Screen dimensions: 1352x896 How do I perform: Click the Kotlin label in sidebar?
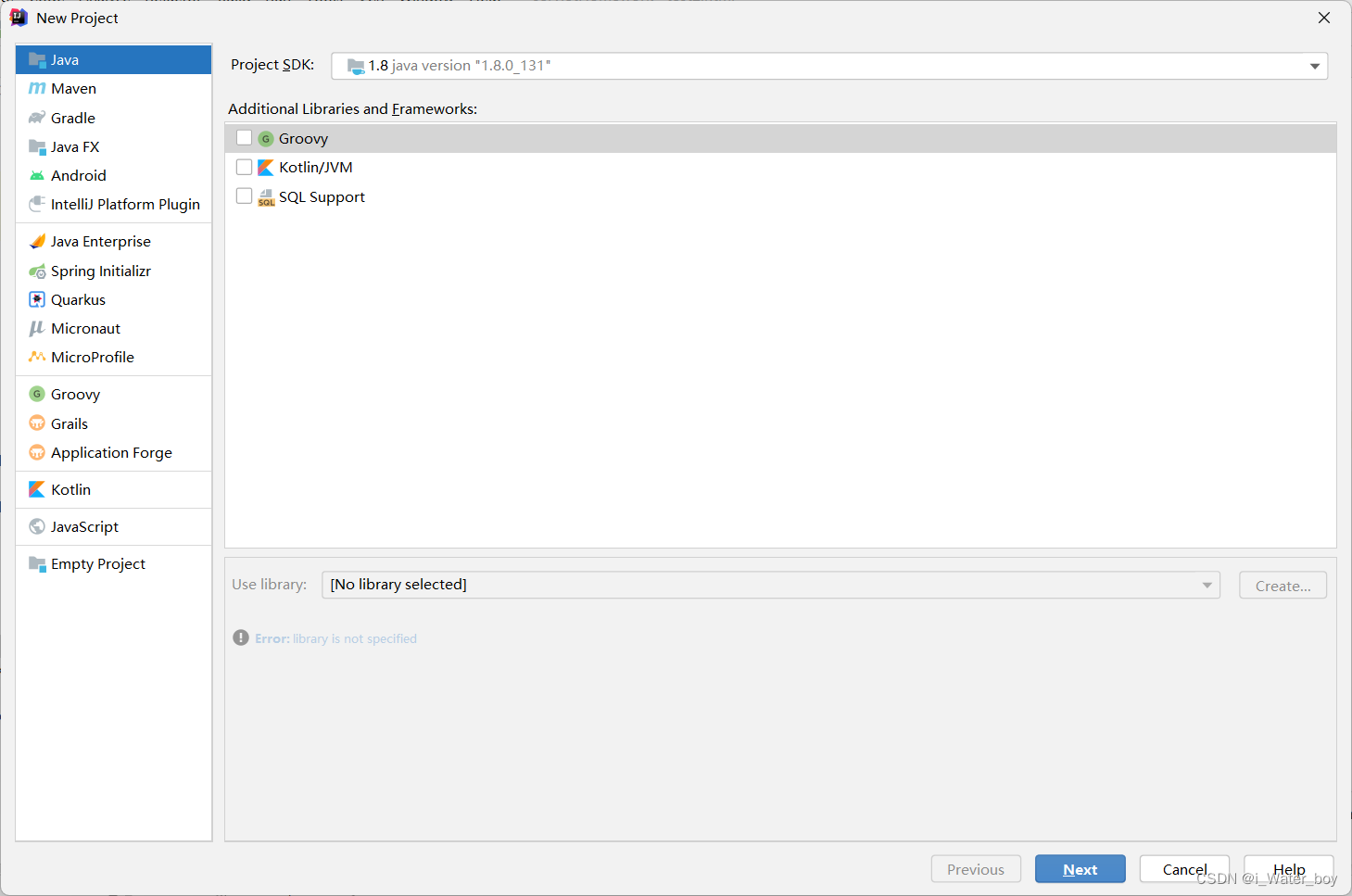click(x=70, y=489)
